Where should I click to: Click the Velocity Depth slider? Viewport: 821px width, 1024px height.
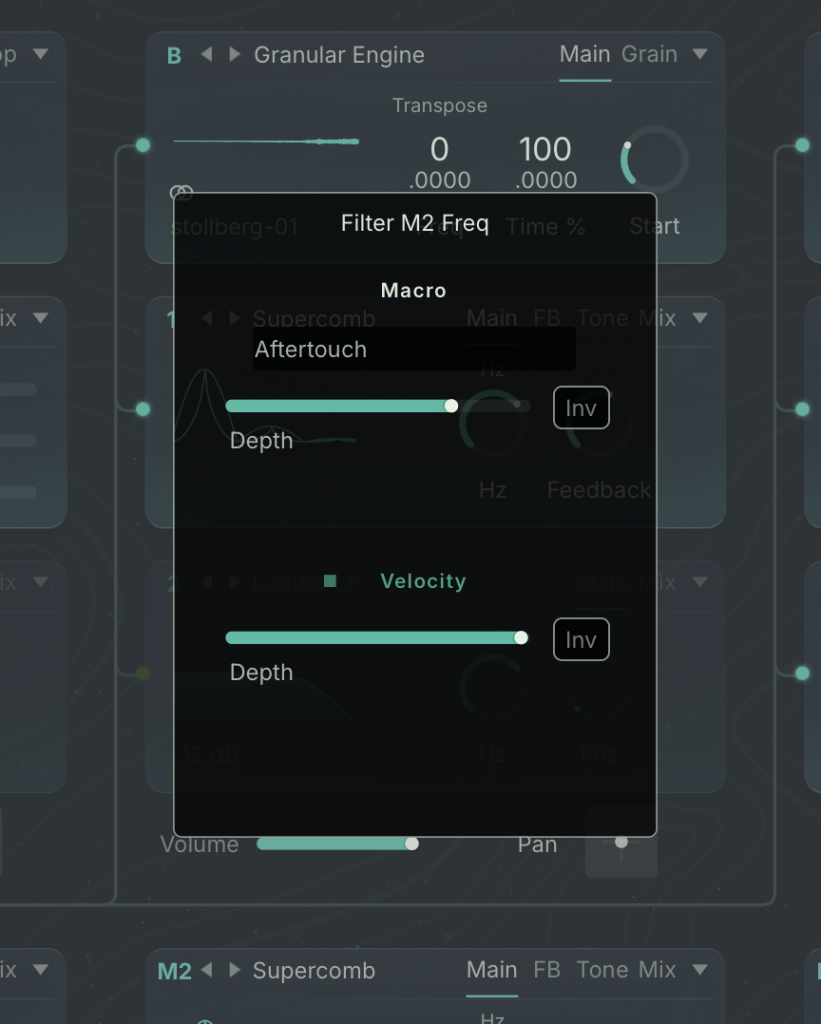pyautogui.click(x=374, y=638)
